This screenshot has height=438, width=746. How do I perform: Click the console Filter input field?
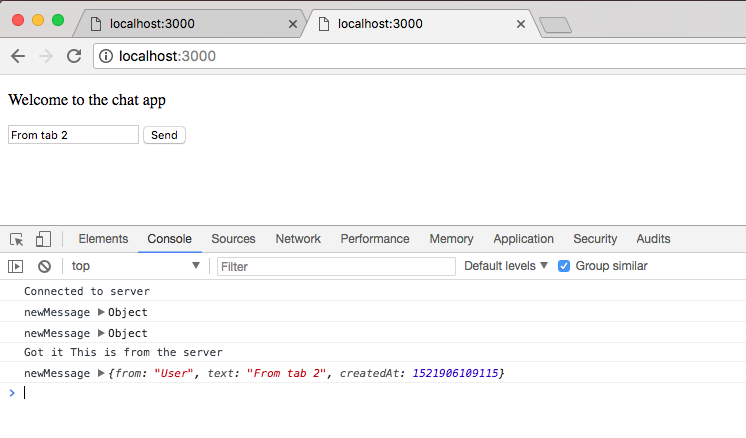336,266
